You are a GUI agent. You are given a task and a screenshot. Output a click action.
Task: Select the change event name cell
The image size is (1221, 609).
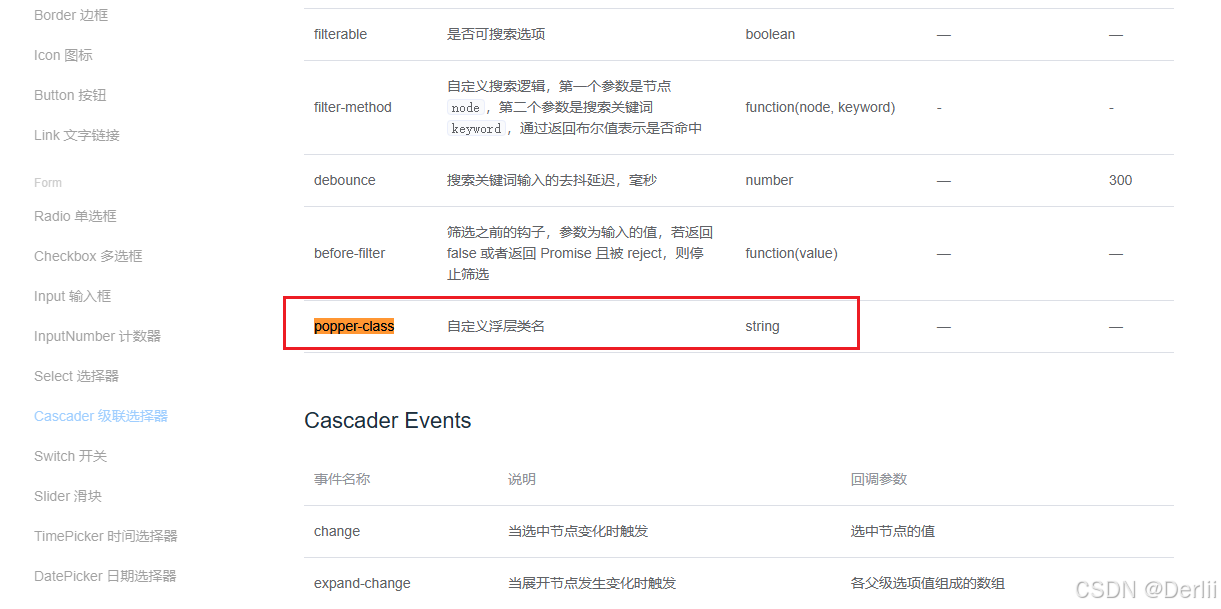click(337, 531)
